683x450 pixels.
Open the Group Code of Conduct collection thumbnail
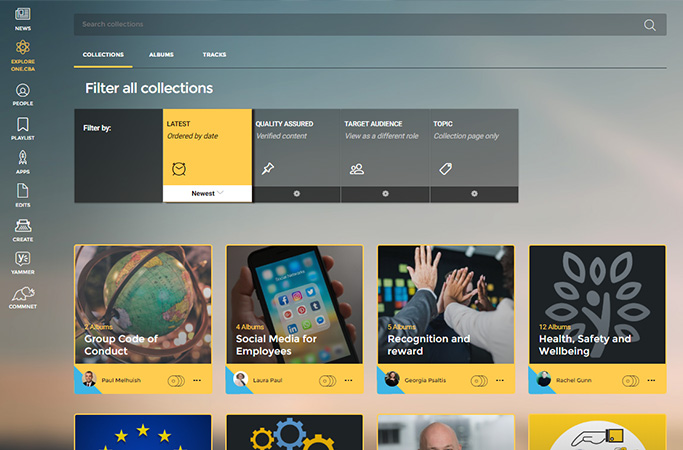(x=143, y=305)
